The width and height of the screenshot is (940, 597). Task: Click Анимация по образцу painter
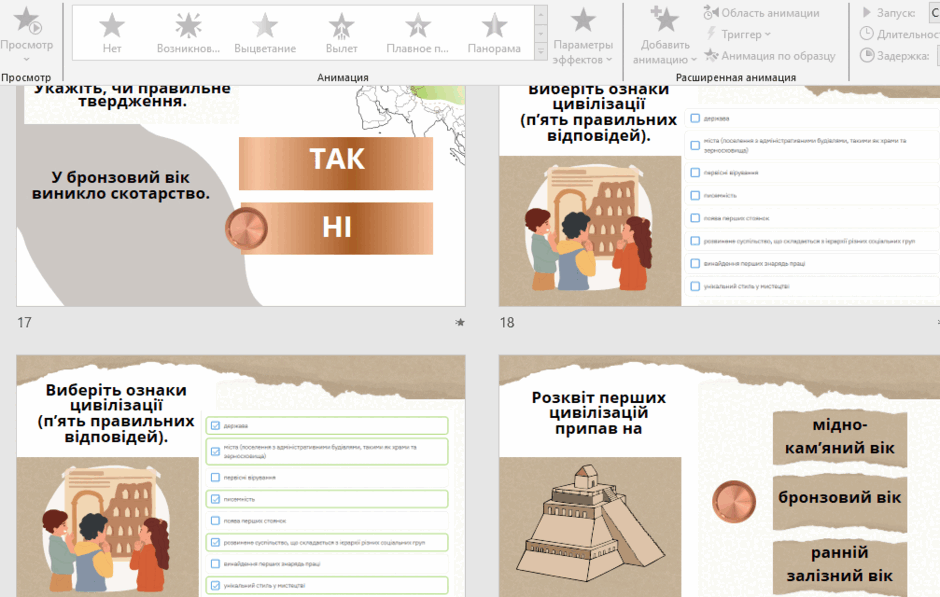point(769,56)
